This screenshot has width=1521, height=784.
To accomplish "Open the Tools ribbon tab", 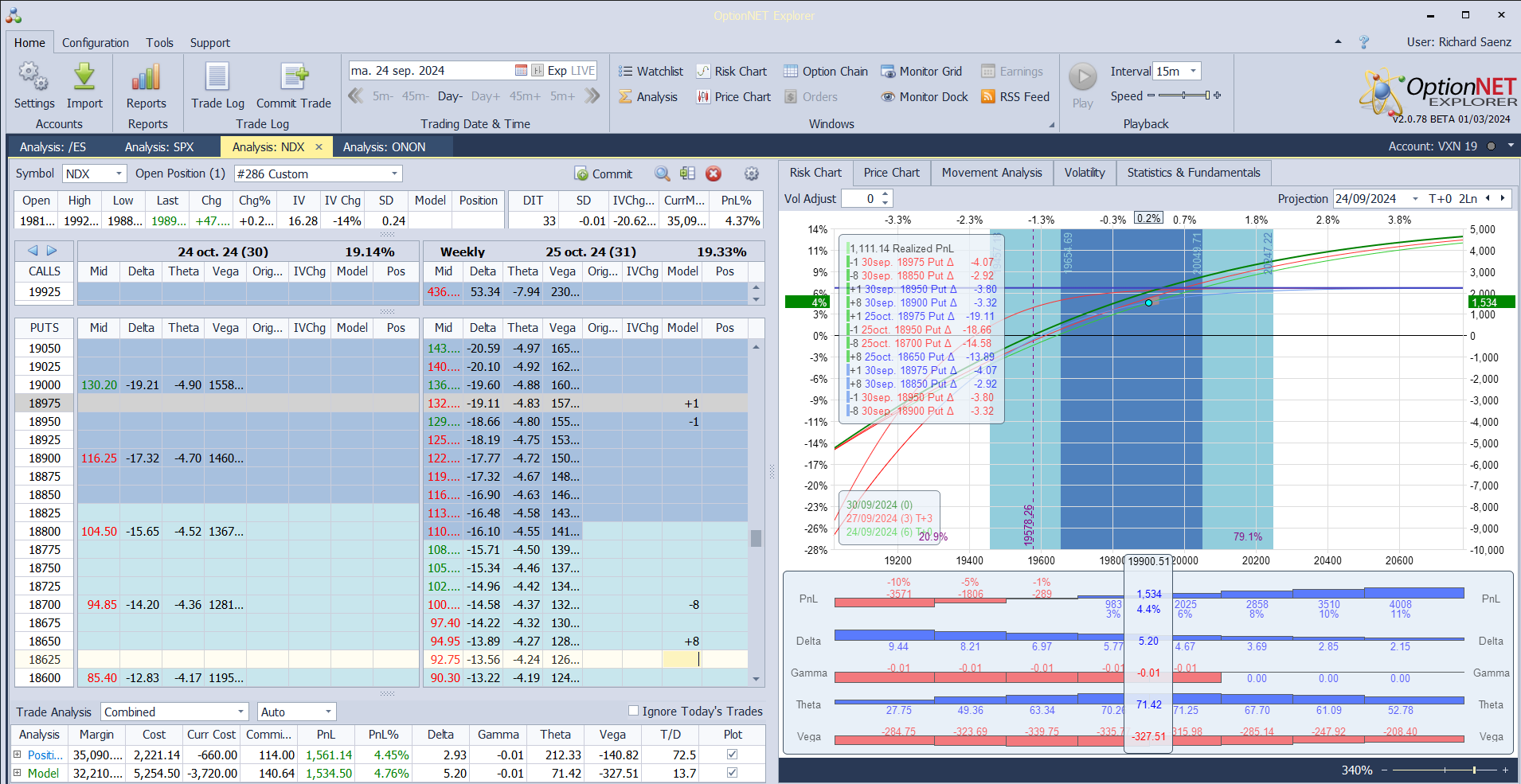I will pos(159,43).
